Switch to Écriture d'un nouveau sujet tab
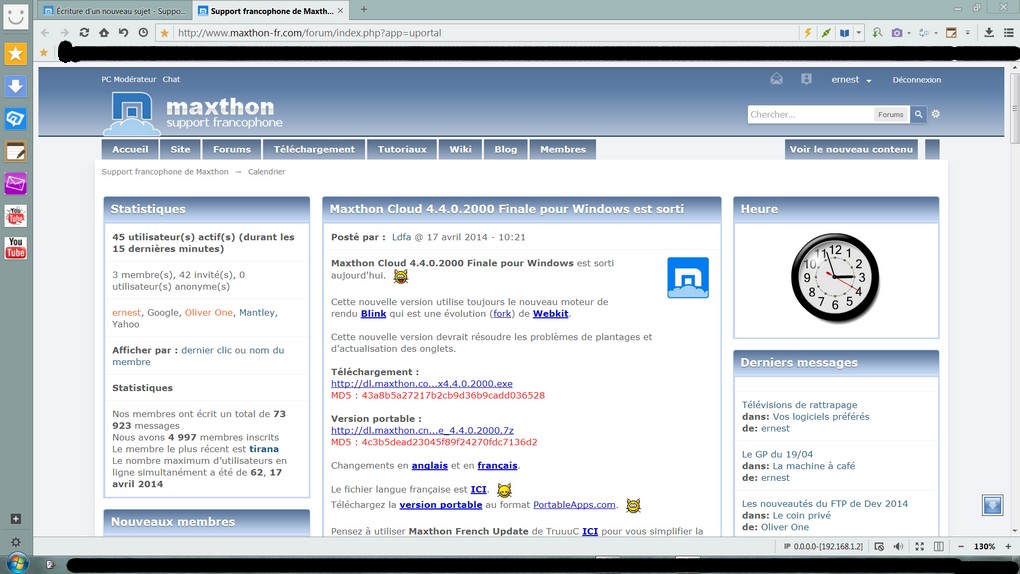1020x574 pixels. point(114,11)
